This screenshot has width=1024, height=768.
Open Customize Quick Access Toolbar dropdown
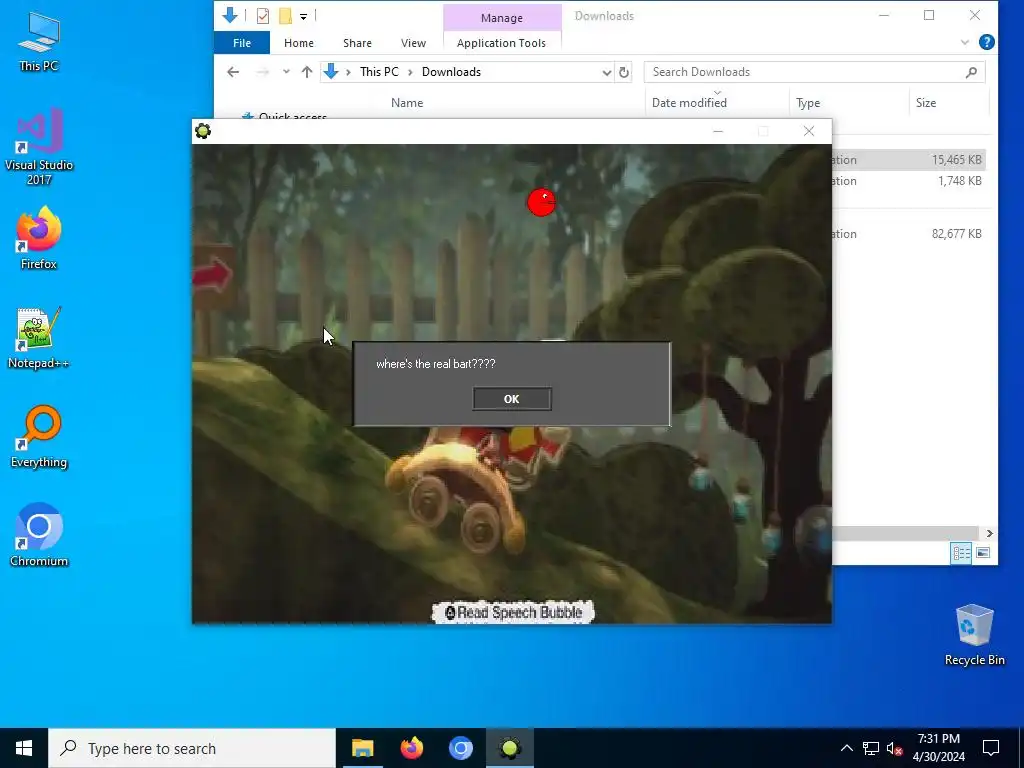click(304, 16)
